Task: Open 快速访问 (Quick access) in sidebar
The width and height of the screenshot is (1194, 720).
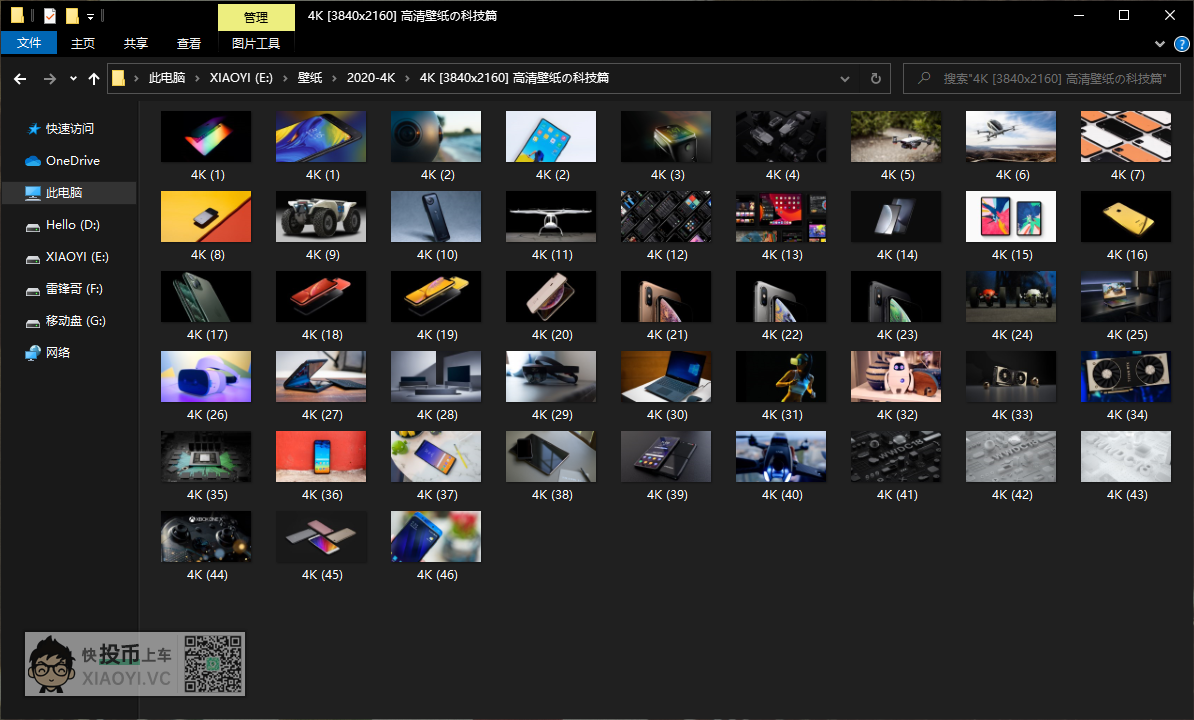Action: [69, 129]
